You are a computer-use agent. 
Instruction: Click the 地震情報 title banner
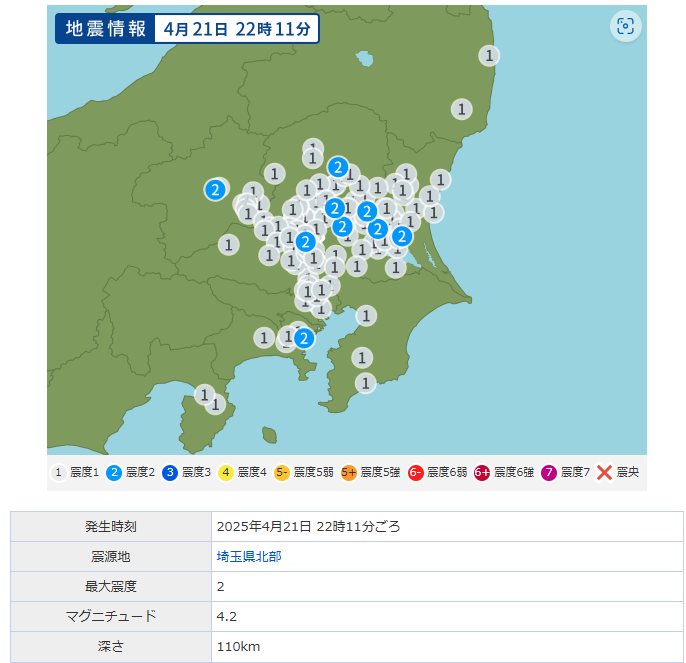(104, 28)
